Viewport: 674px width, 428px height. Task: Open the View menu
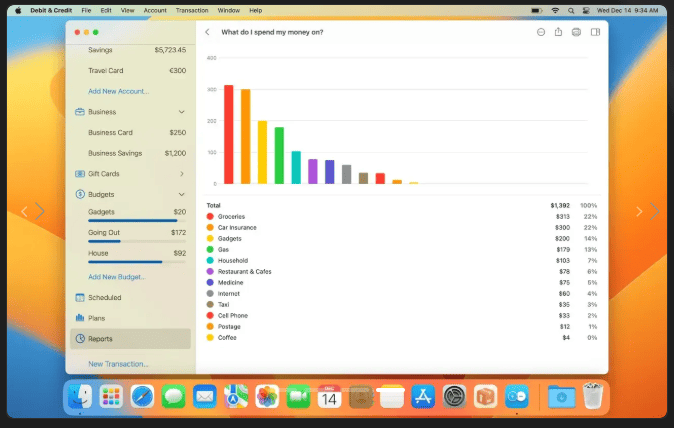(127, 10)
